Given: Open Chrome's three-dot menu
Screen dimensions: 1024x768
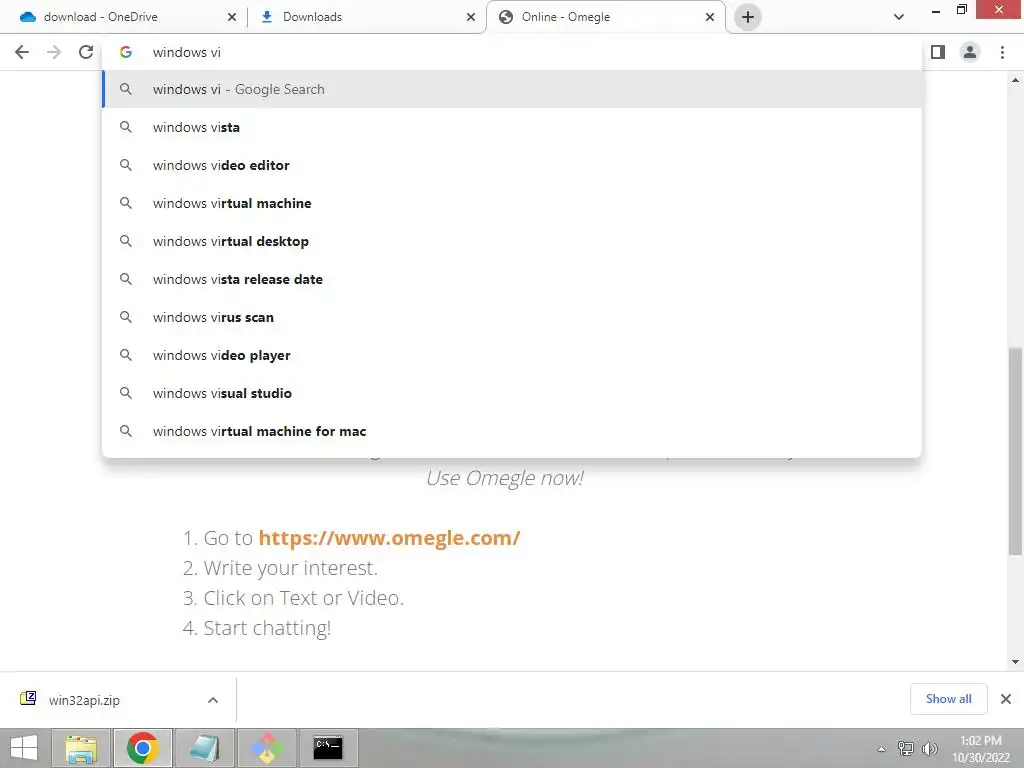Looking at the screenshot, I should (1002, 52).
